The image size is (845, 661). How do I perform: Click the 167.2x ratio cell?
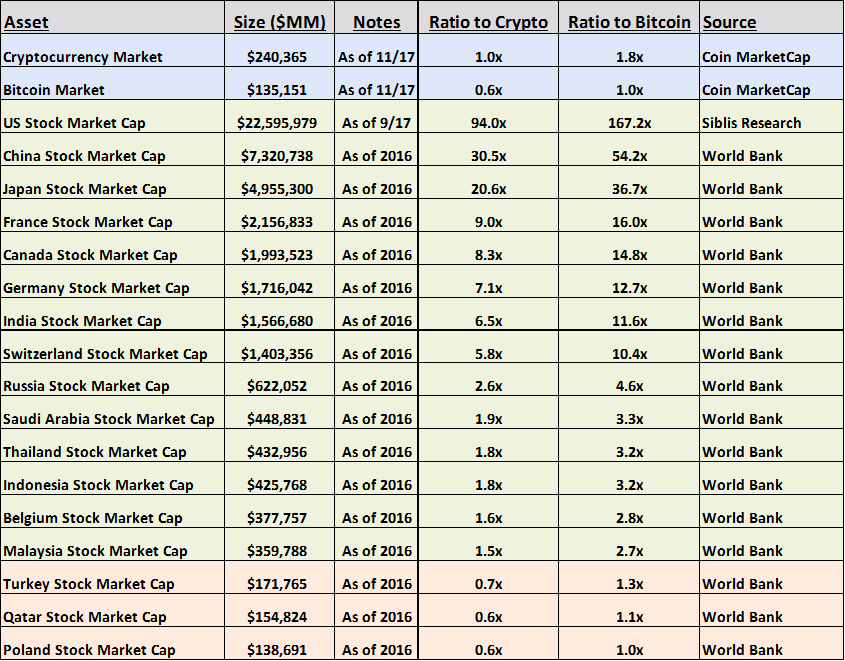point(629,123)
